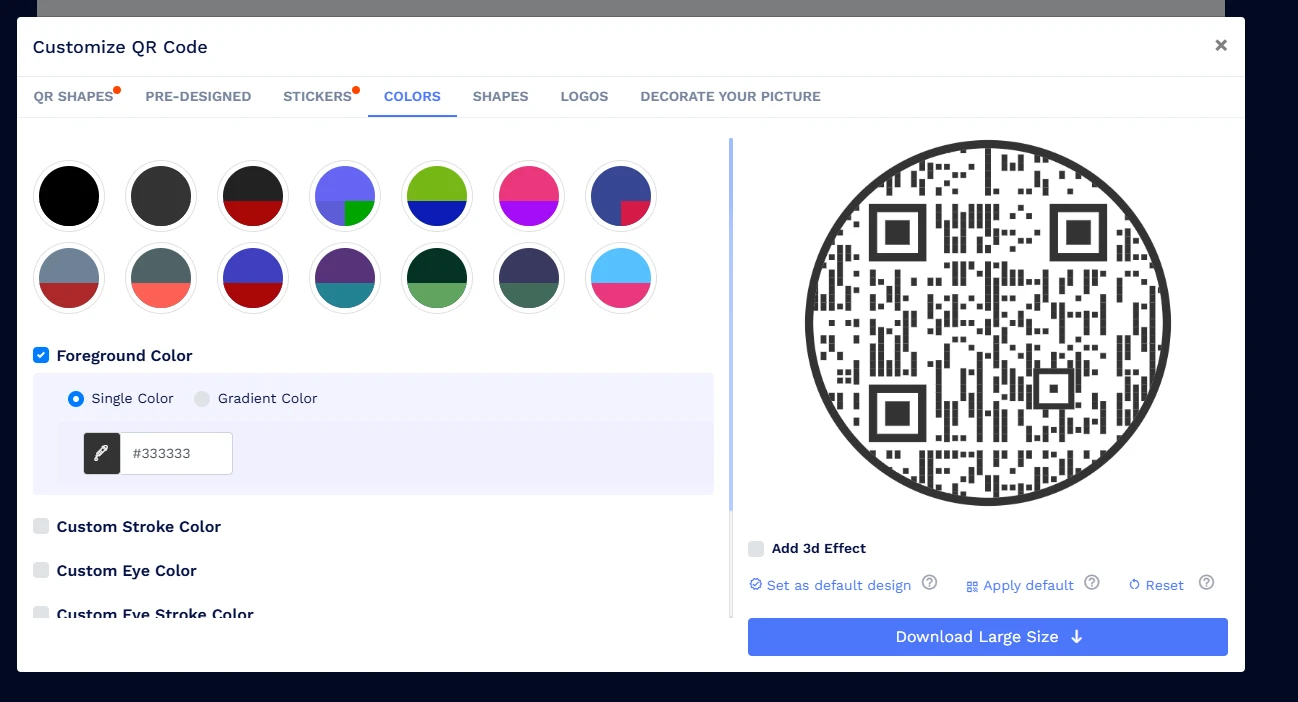Switch to the QR SHAPES tab
Viewport: 1298px width, 702px height.
coord(73,97)
